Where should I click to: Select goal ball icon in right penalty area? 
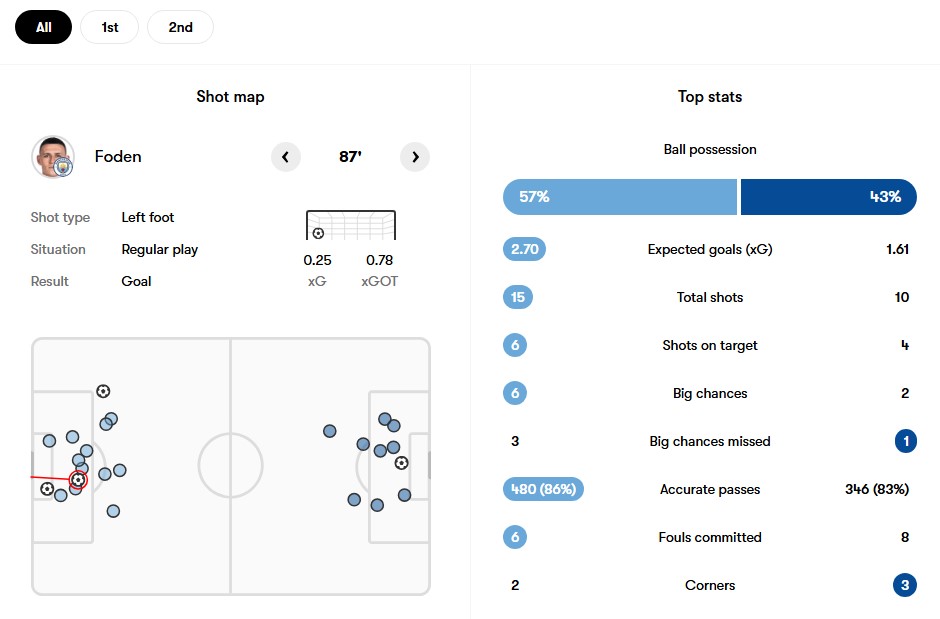402,463
